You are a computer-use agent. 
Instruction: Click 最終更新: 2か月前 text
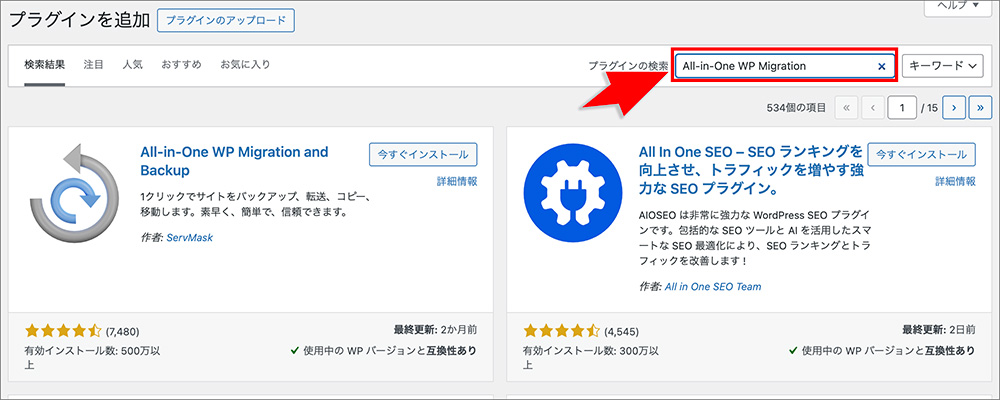435,330
